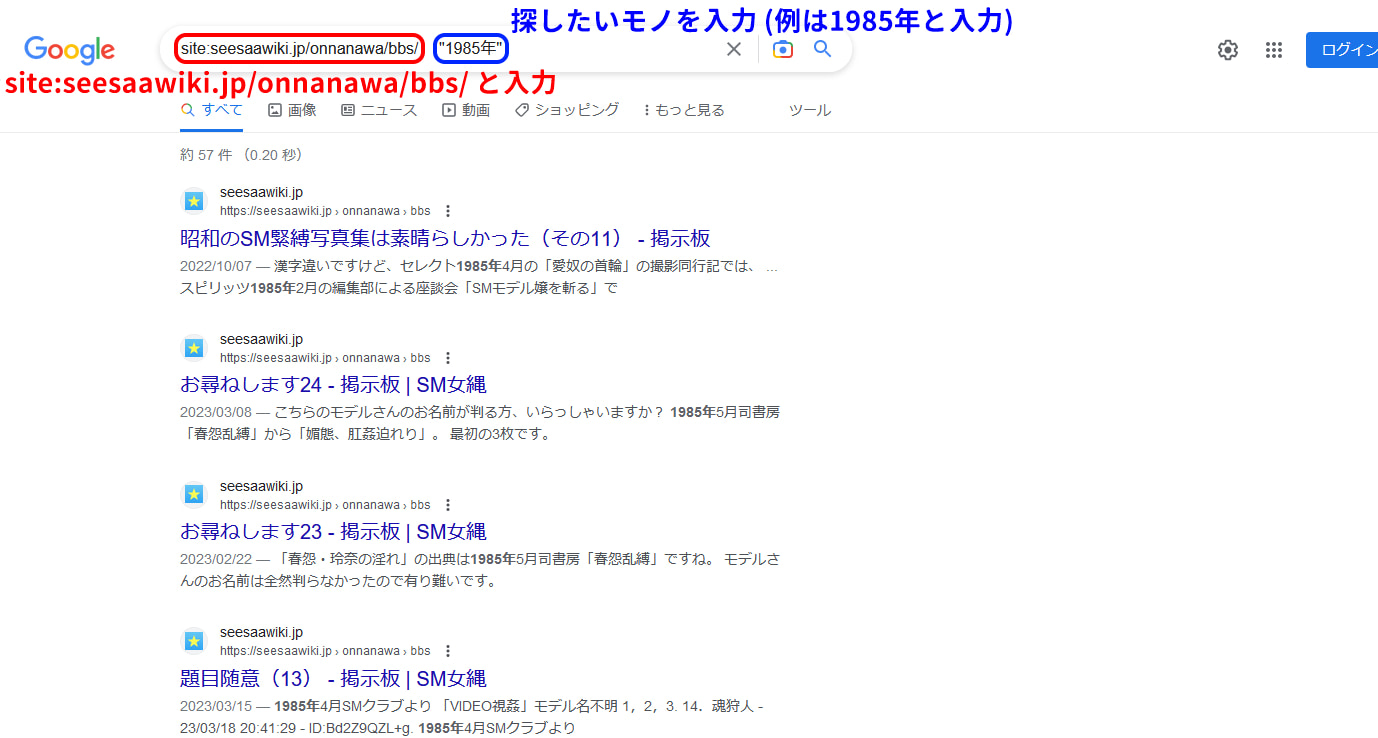Click favicon of お尋ねします23 result
Image resolution: width=1378 pixels, height=738 pixels.
point(194,494)
